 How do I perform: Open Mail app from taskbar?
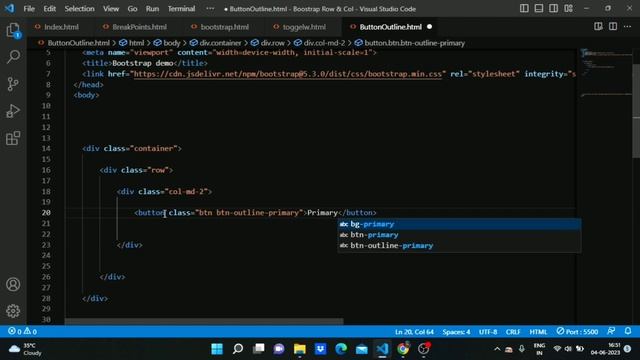(x=362, y=349)
